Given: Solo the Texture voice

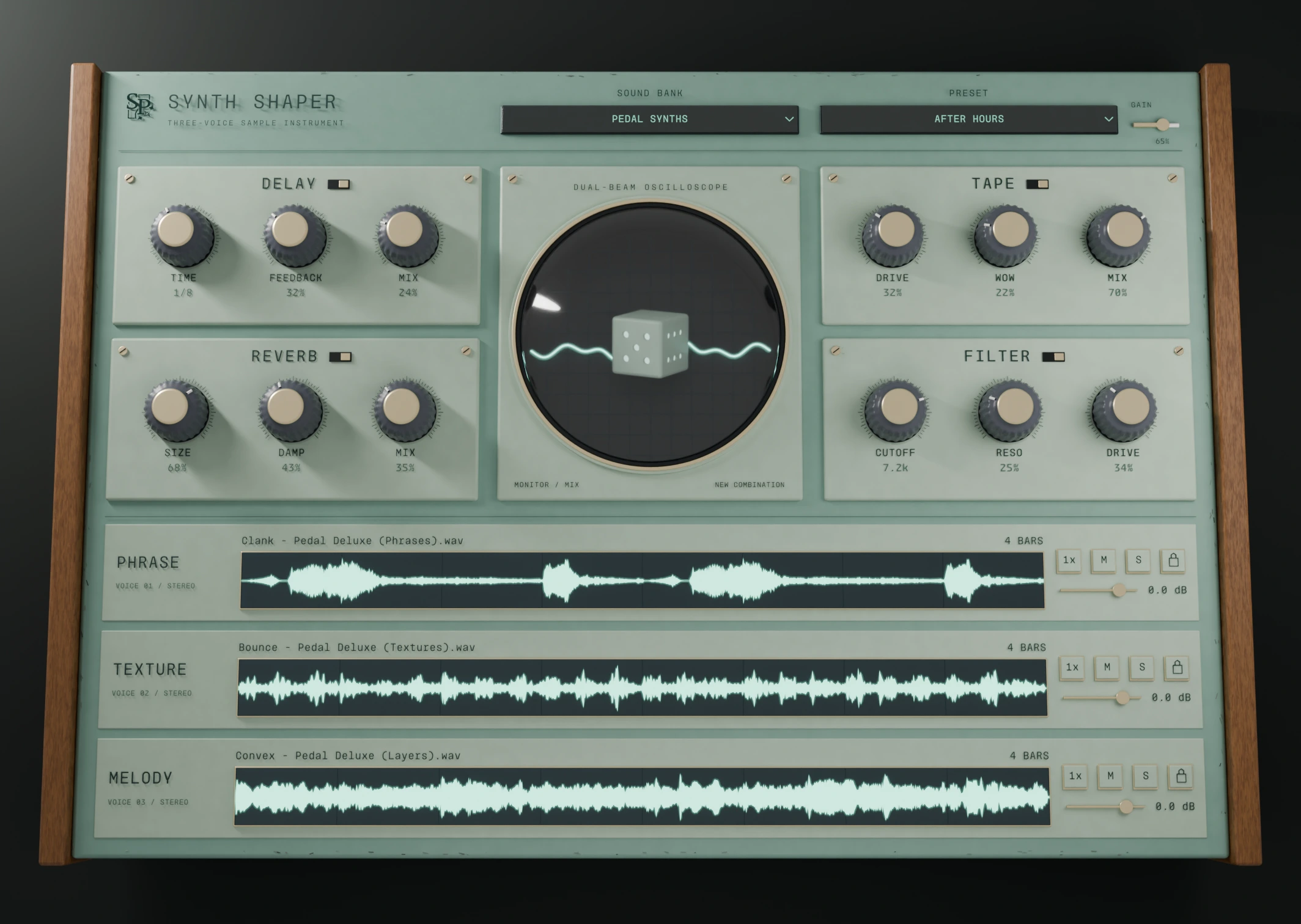Looking at the screenshot, I should pyautogui.click(x=1142, y=667).
